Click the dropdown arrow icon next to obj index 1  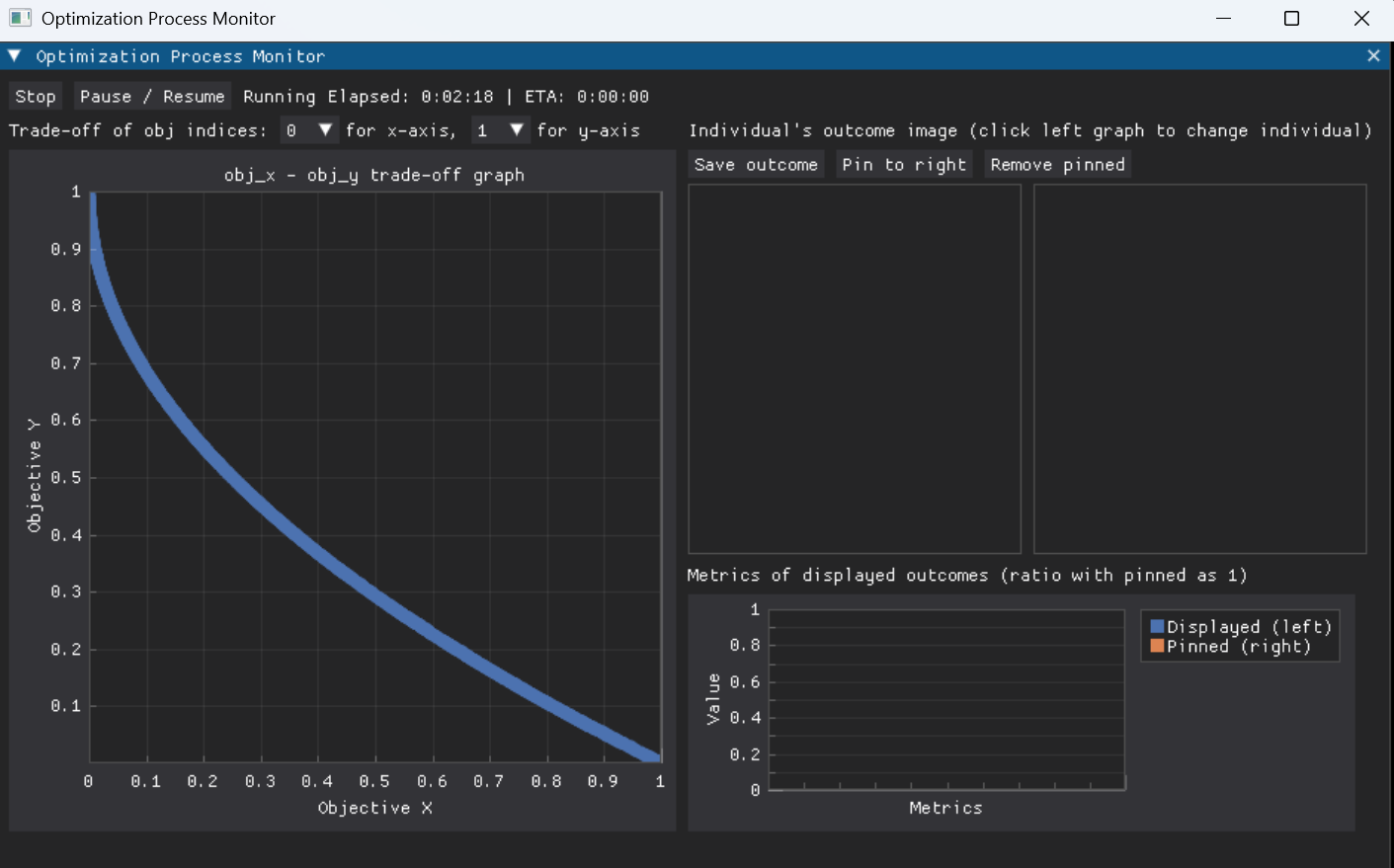517,129
